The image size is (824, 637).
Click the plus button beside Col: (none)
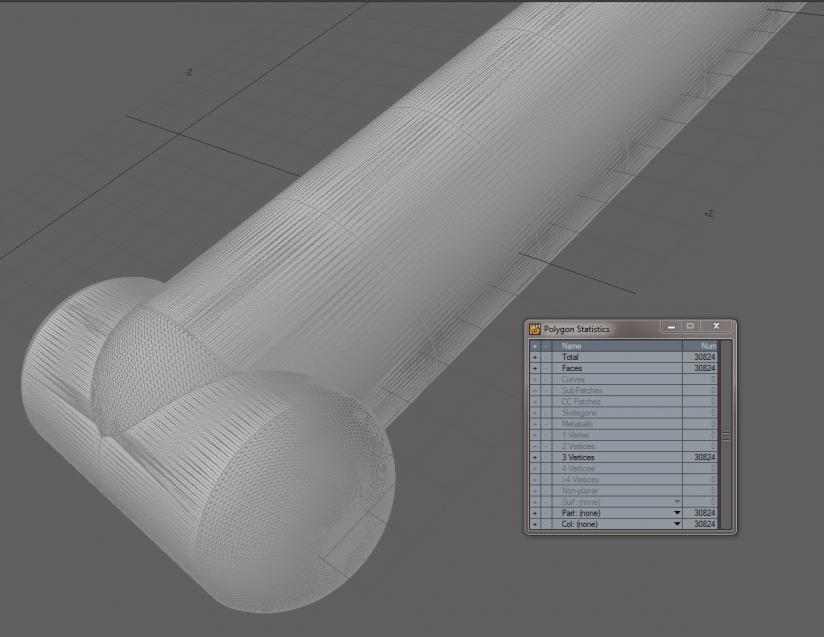(534, 524)
